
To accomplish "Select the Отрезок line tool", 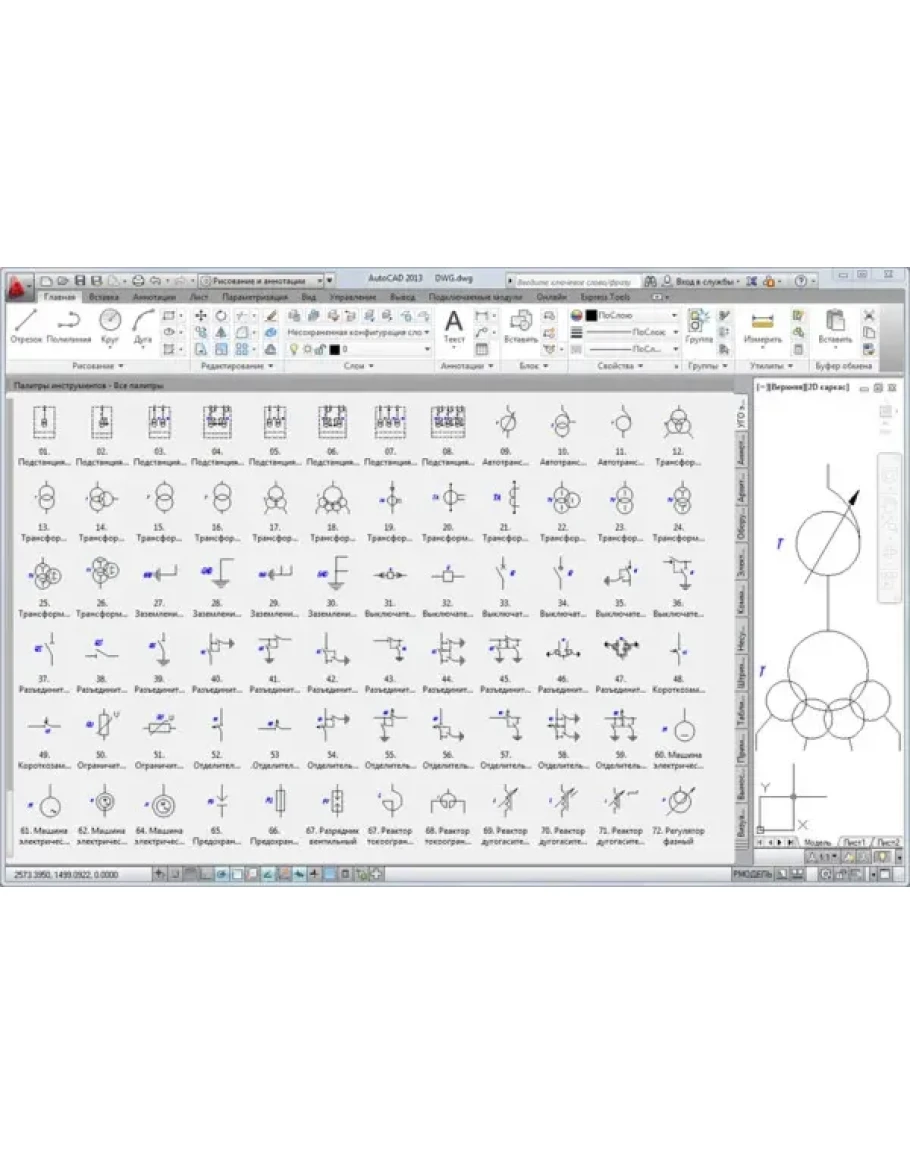I will 26,325.
